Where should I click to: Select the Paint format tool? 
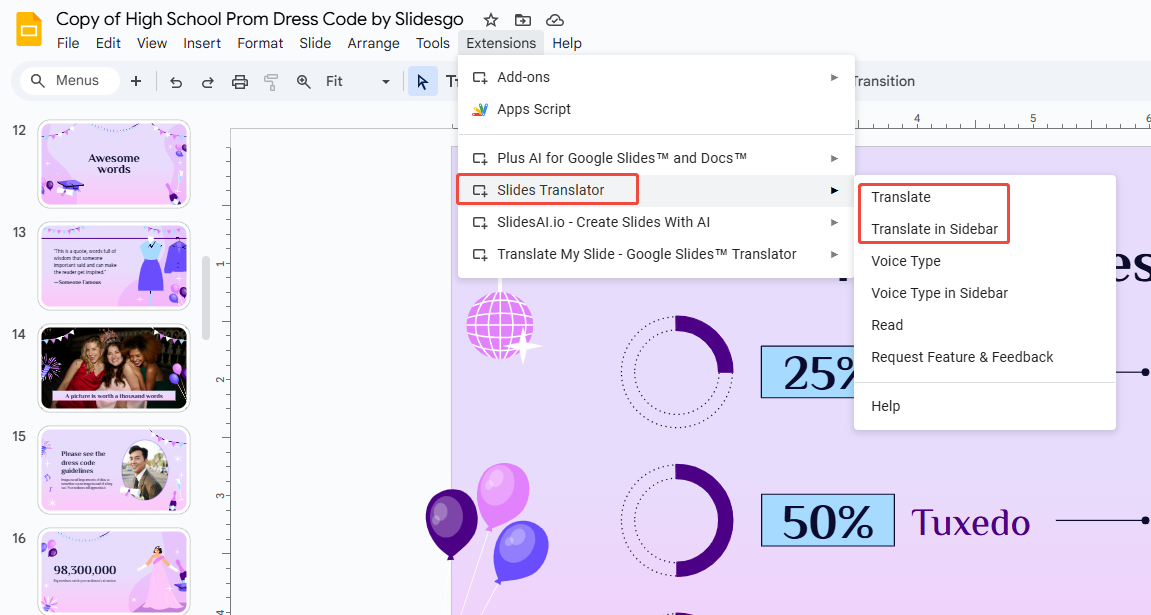[271, 81]
